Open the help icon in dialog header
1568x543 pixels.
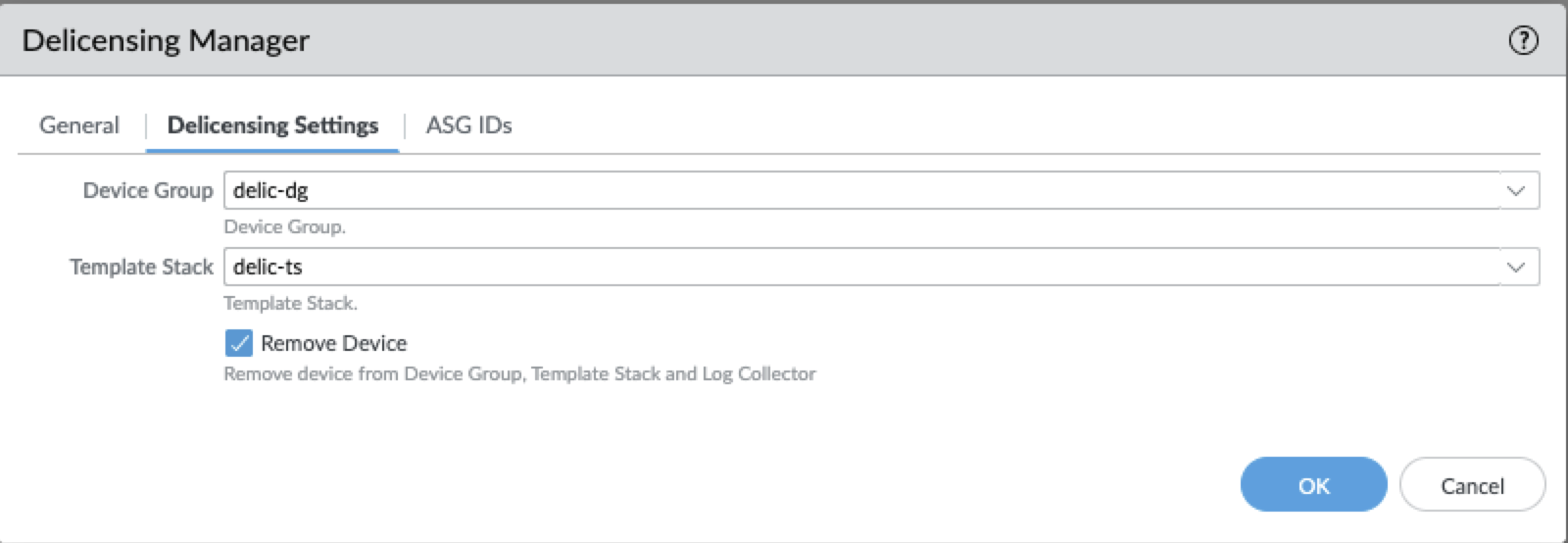point(1523,40)
